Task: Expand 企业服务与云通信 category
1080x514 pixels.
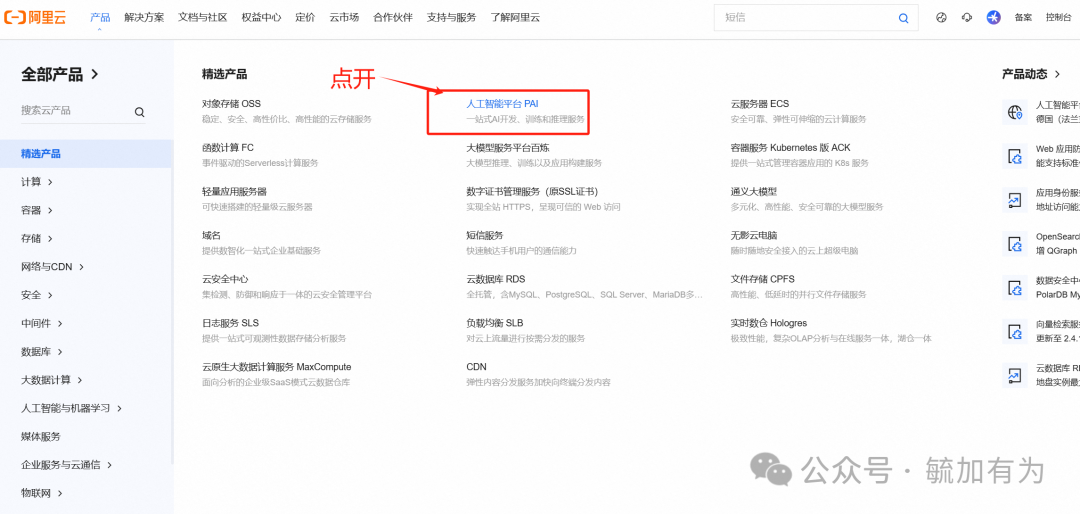Action: 67,464
